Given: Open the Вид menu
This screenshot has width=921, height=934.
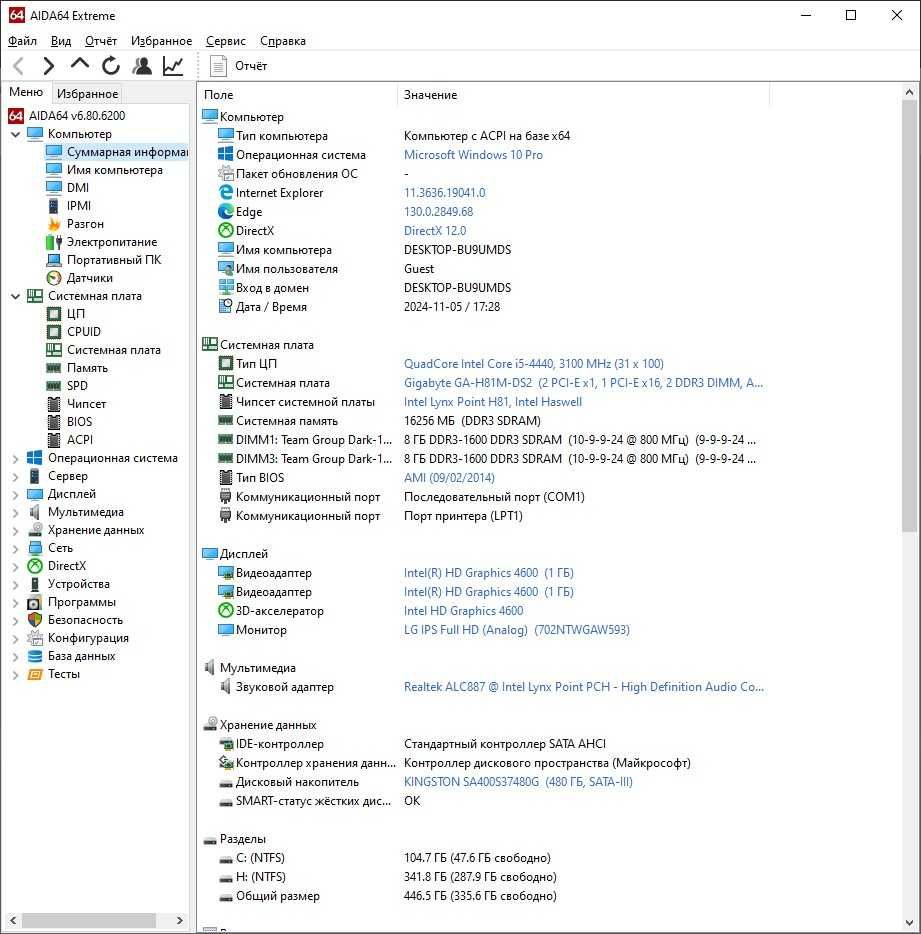Looking at the screenshot, I should tap(61, 41).
